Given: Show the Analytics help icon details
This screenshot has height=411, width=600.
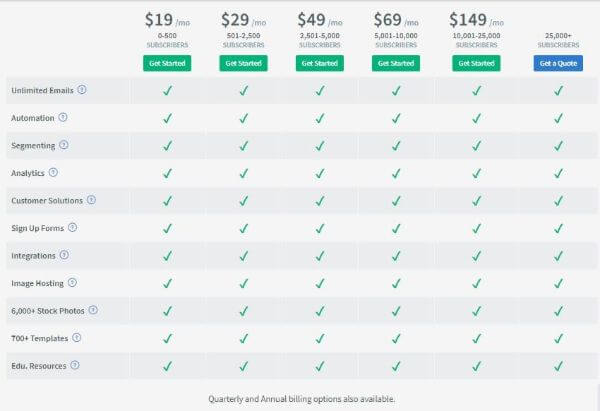Looking at the screenshot, I should click(x=53, y=172).
